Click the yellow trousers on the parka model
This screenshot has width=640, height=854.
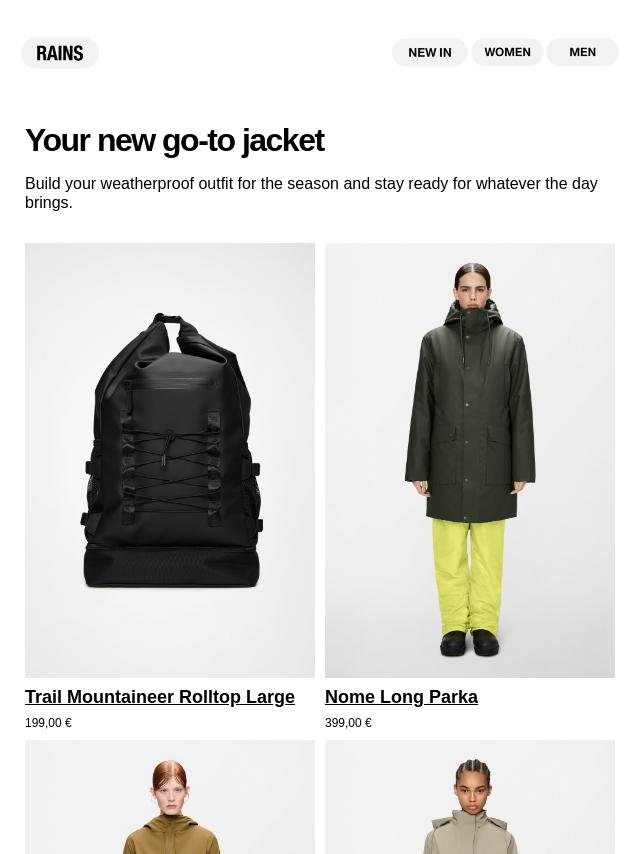click(468, 576)
